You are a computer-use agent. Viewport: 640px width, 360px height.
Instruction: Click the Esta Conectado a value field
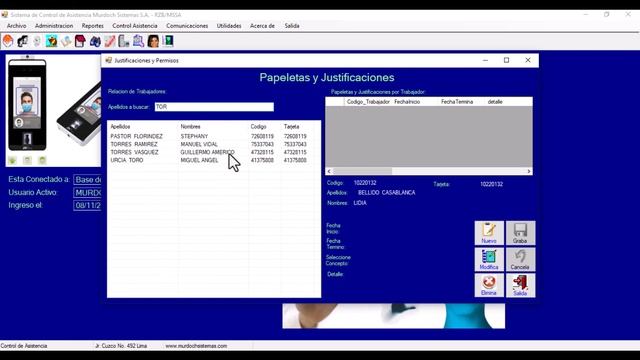click(87, 180)
